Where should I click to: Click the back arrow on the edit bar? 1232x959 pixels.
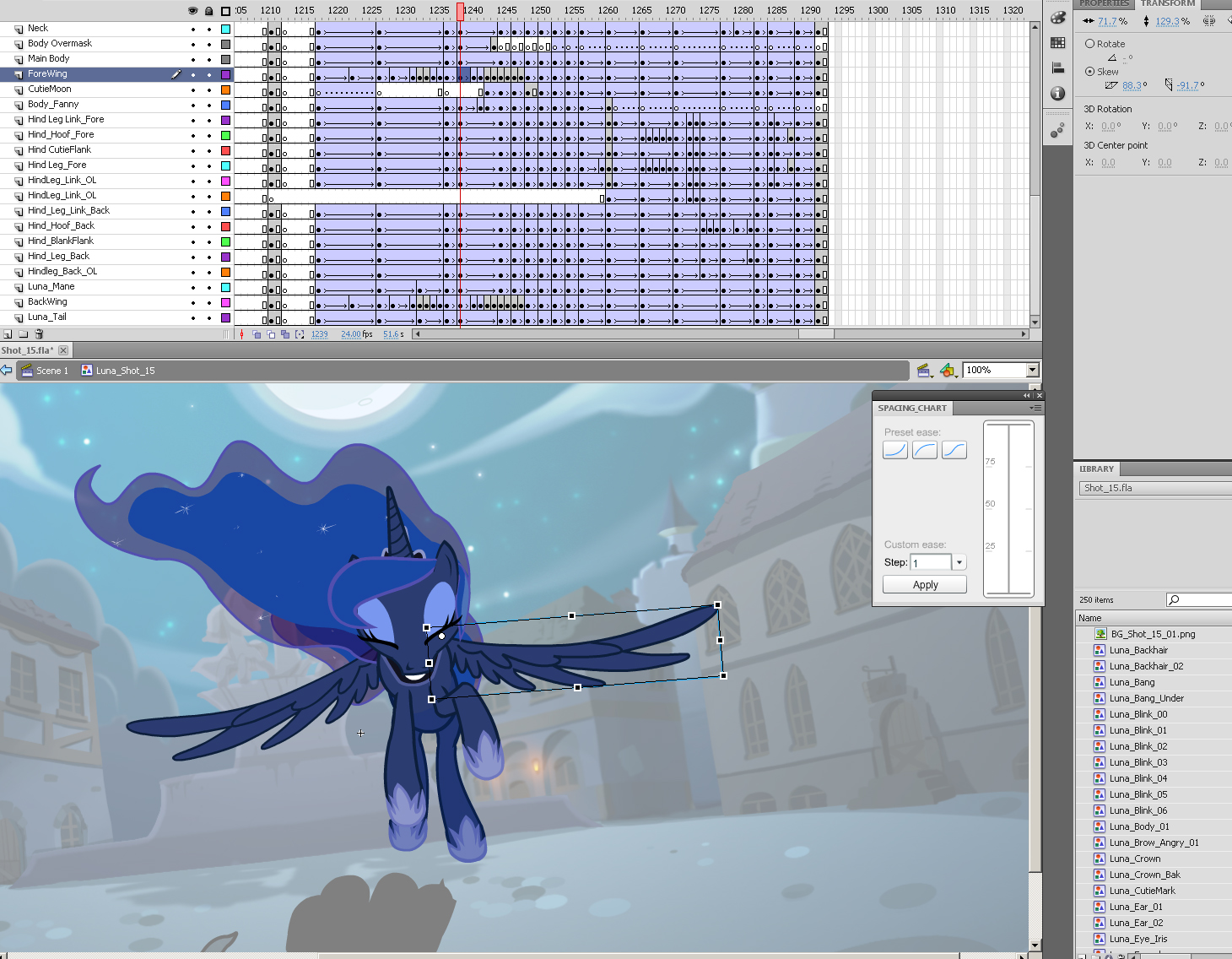(x=7, y=370)
